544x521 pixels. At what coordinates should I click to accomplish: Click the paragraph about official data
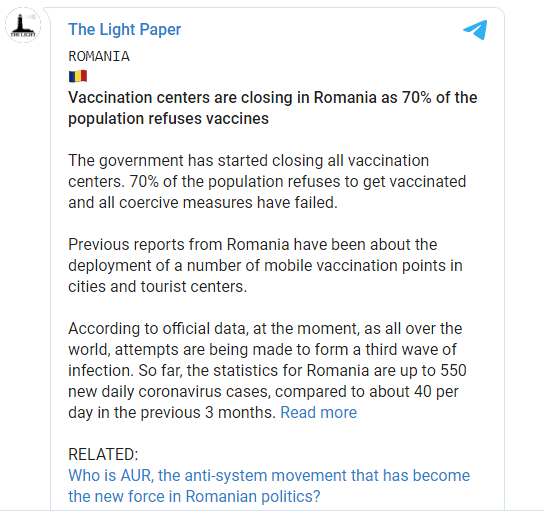(x=267, y=370)
